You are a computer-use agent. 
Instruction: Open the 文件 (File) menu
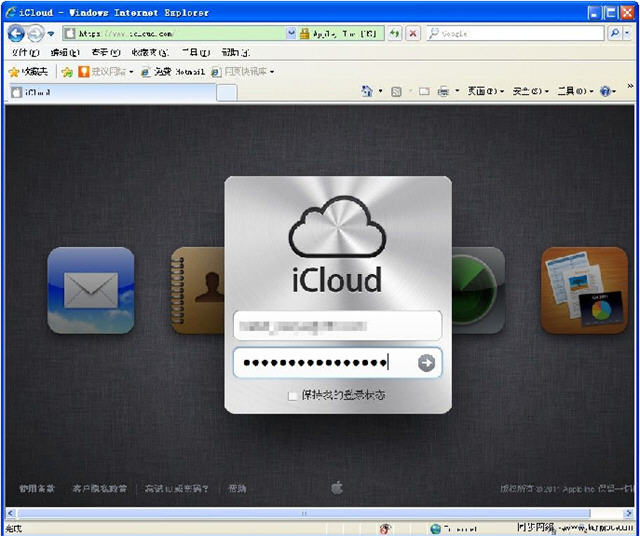(26, 53)
